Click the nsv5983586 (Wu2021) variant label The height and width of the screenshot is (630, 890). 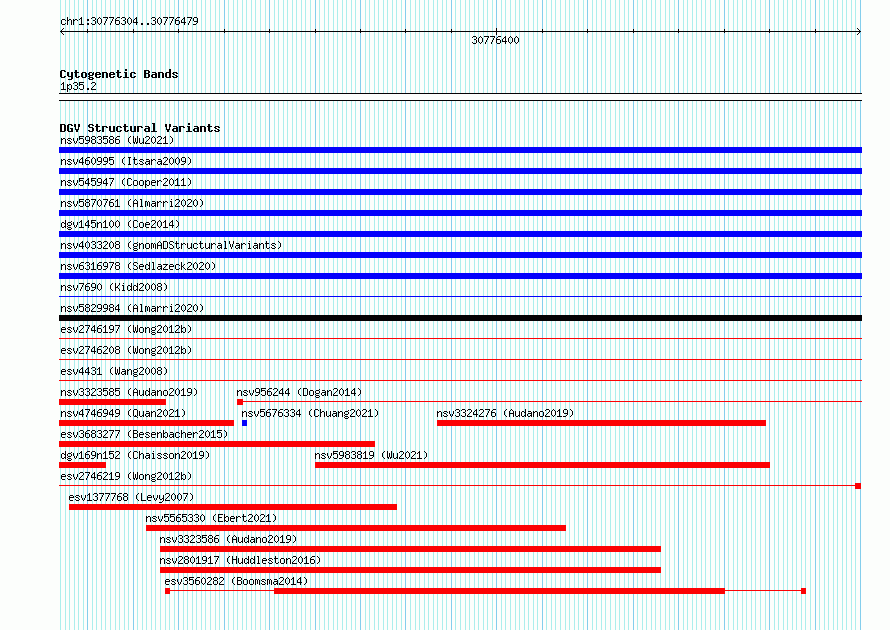[117, 140]
